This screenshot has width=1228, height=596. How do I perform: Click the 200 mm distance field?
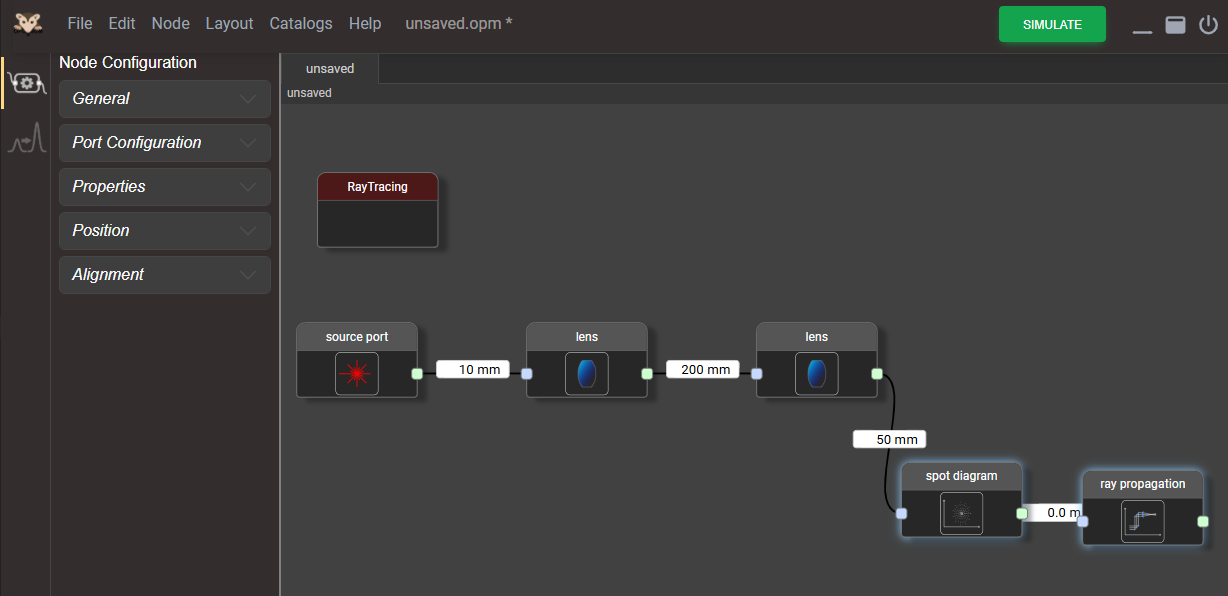pos(703,370)
